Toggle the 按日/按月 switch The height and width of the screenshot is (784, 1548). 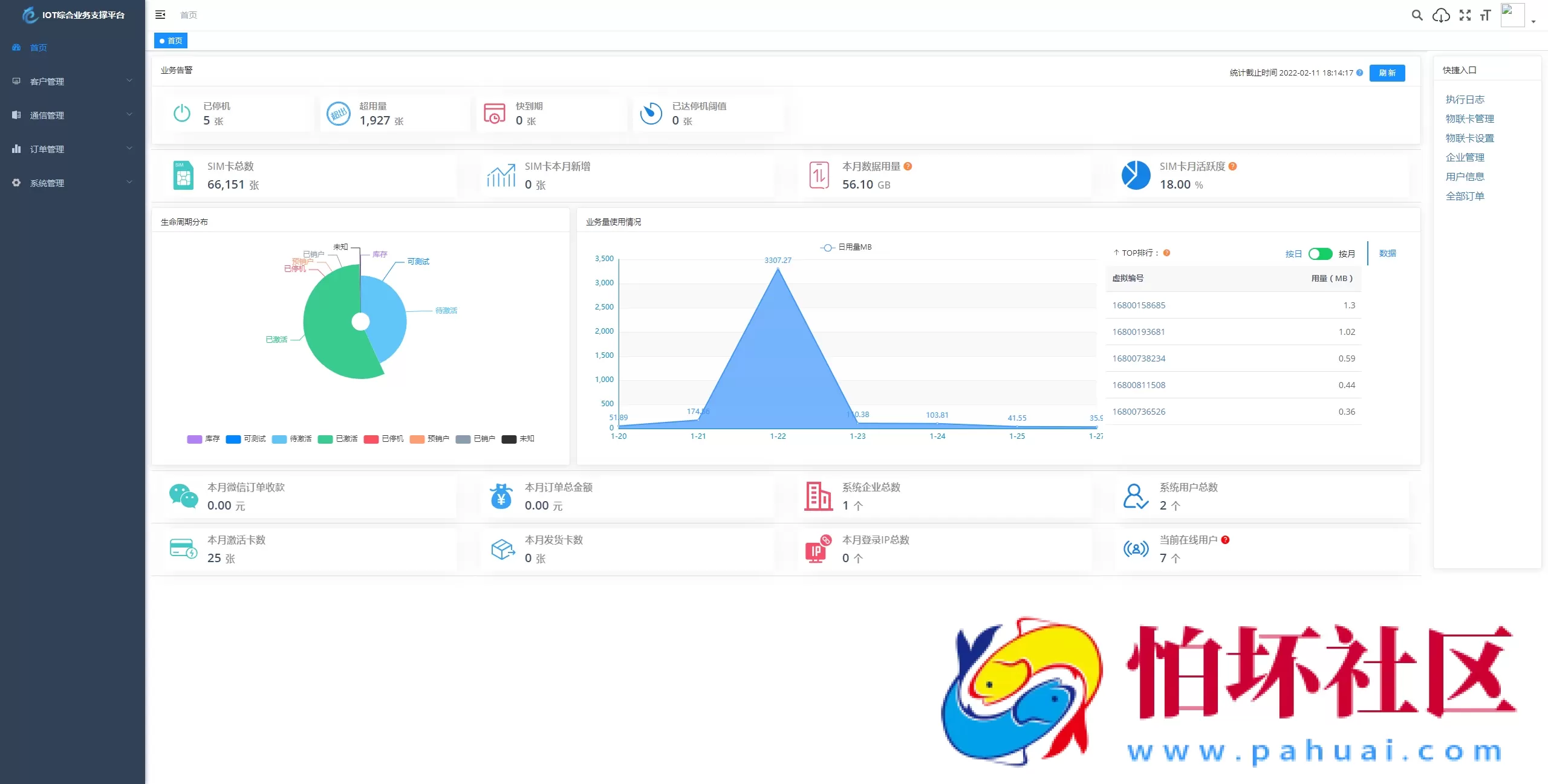point(1320,254)
